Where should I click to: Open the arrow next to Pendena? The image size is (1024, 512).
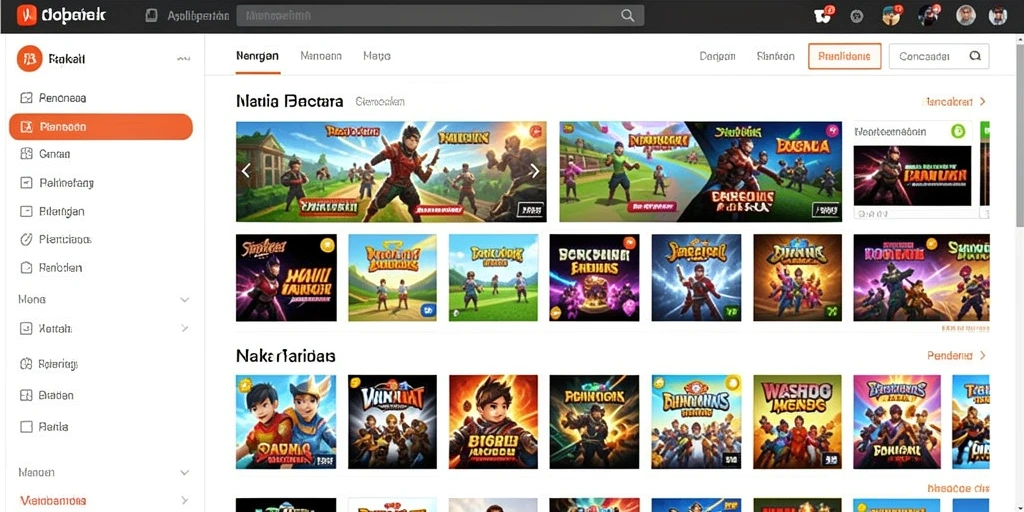point(982,356)
